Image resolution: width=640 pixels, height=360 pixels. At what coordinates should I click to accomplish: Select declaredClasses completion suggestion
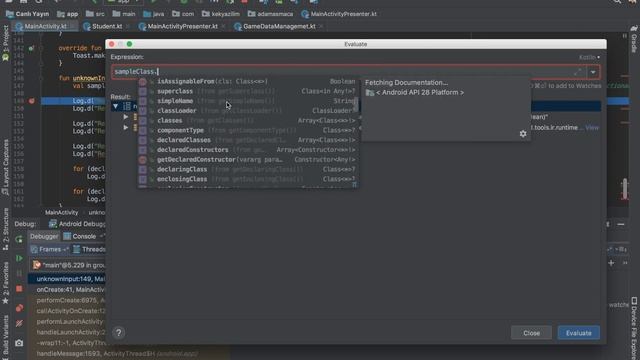click(247, 140)
